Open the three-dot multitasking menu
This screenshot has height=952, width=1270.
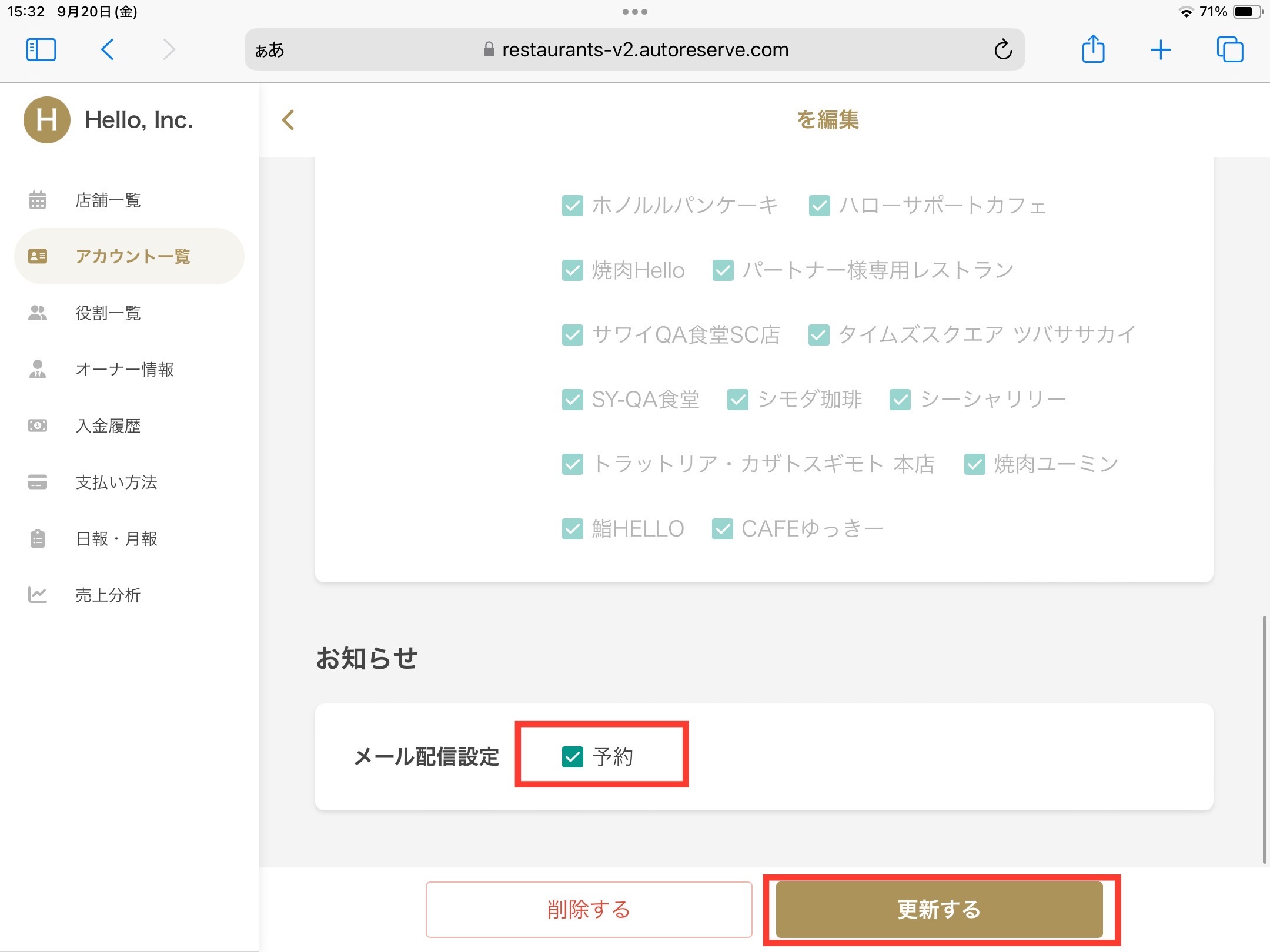coord(634,12)
